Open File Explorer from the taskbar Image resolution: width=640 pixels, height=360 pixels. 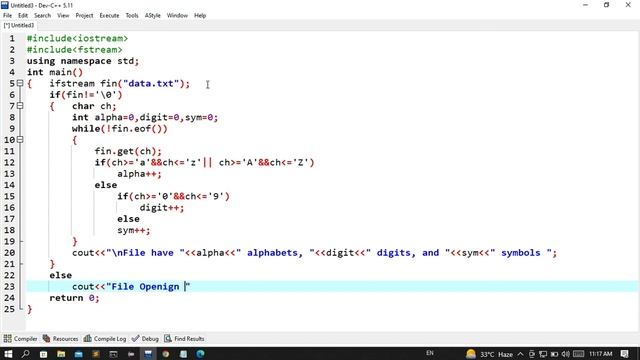pos(61,354)
